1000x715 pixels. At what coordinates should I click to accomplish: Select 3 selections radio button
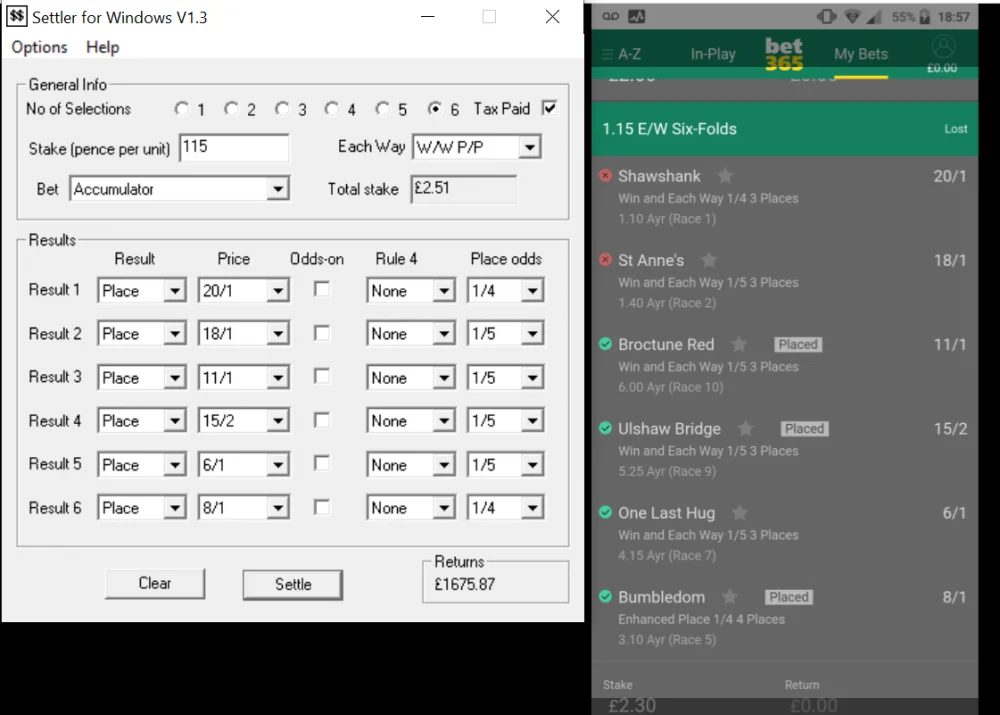(x=282, y=108)
